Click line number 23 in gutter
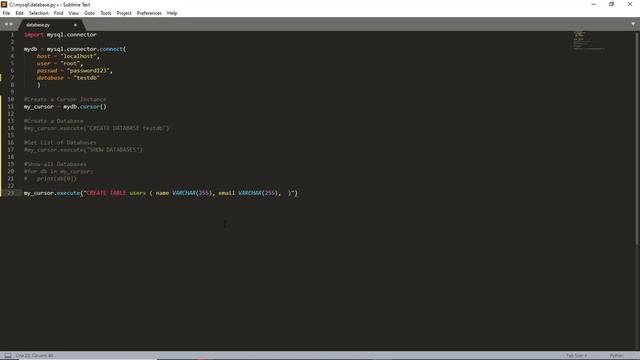Screen dimensions: 640x360 click(x=11, y=193)
